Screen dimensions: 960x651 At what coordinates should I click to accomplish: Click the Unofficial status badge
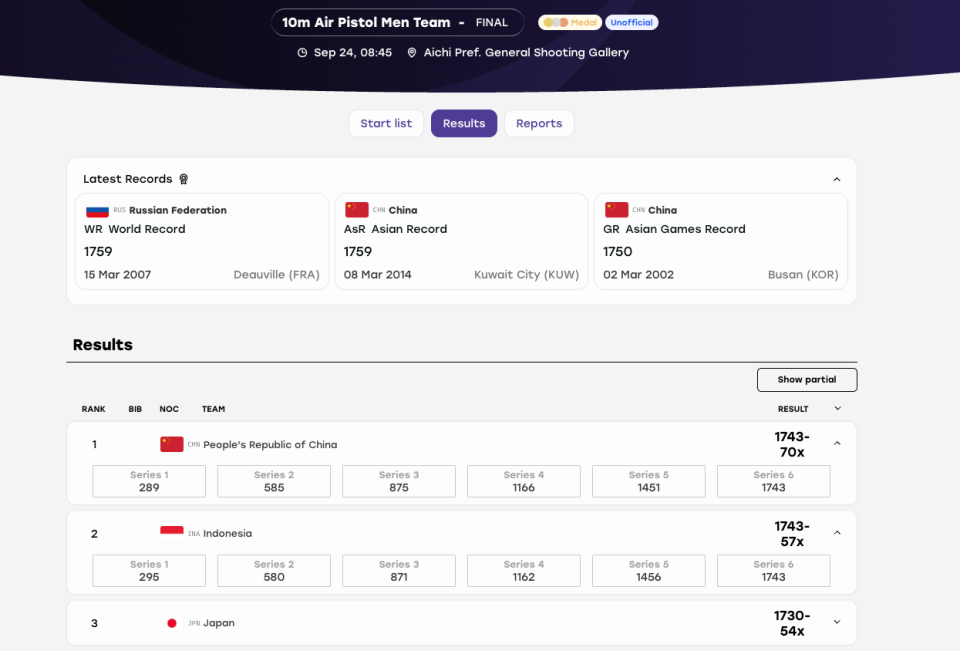coord(632,23)
